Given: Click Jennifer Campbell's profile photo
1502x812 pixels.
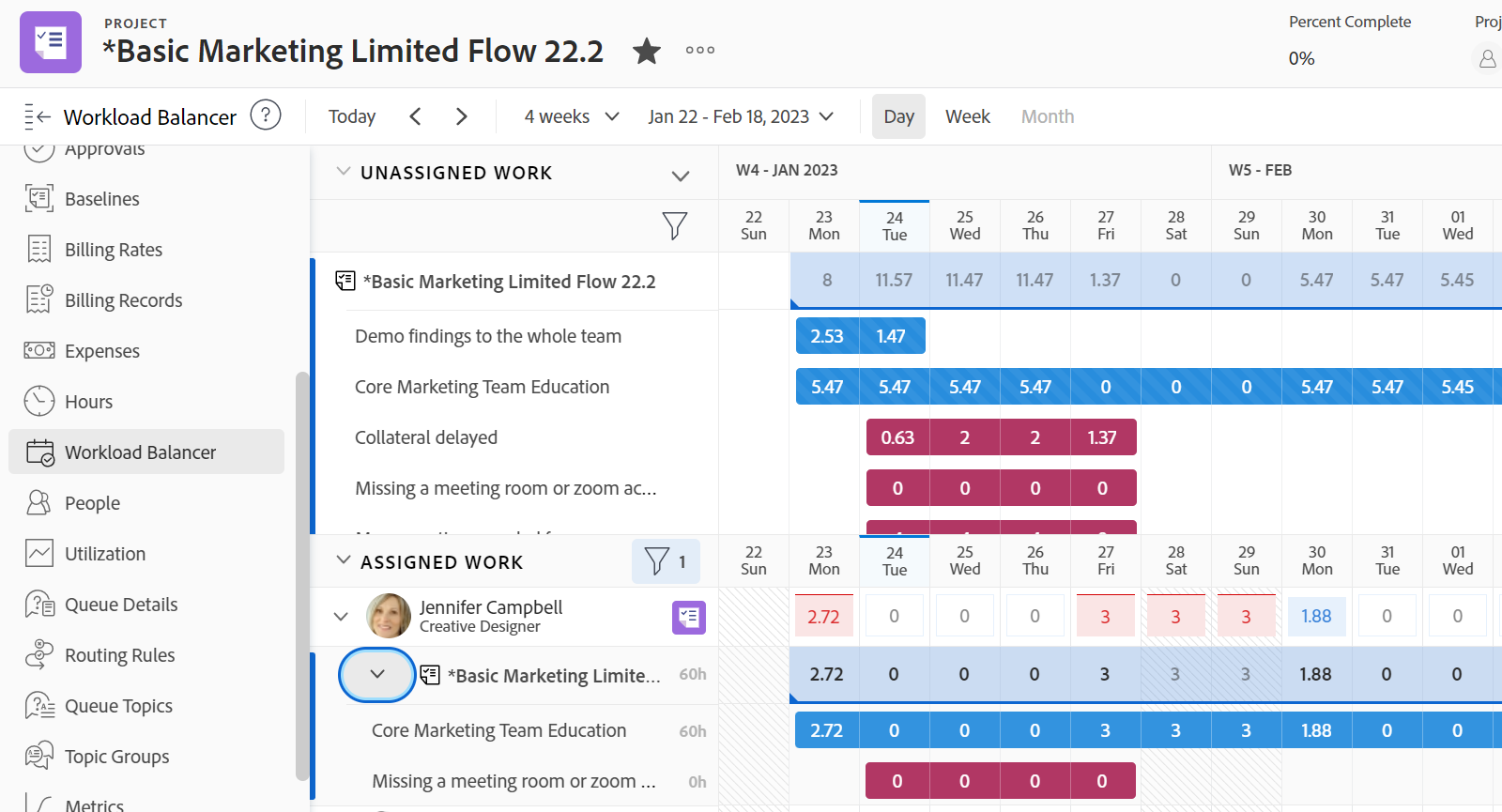Looking at the screenshot, I should point(389,616).
